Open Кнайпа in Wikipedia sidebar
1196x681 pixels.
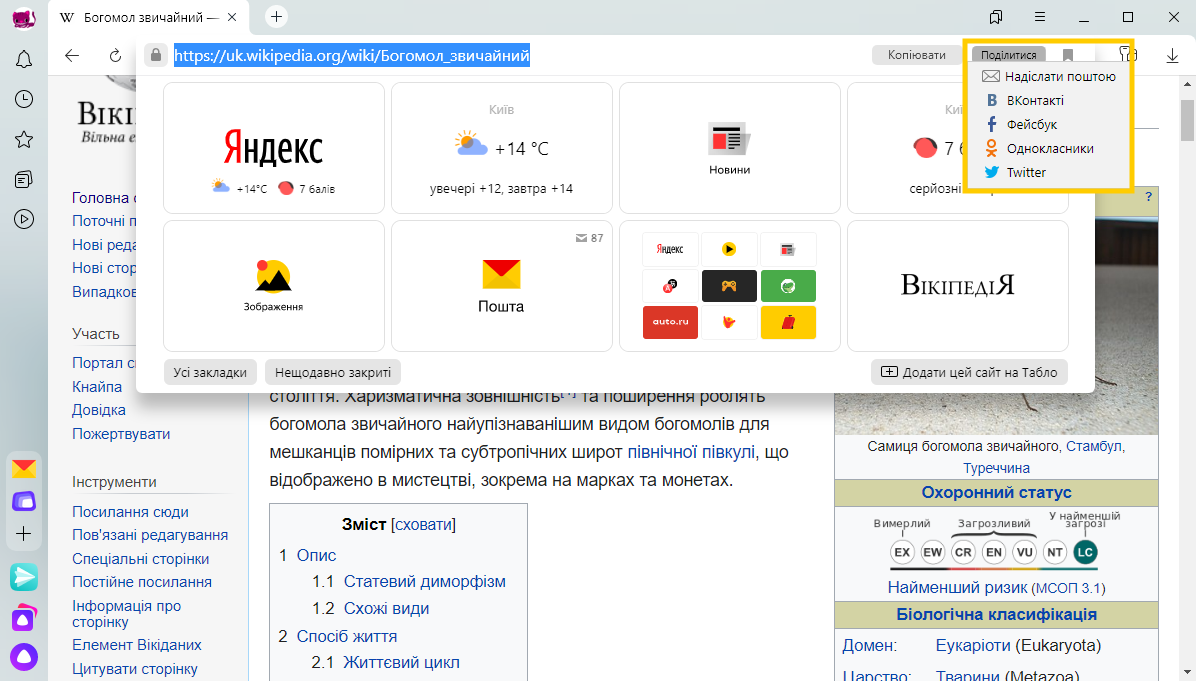(x=97, y=387)
